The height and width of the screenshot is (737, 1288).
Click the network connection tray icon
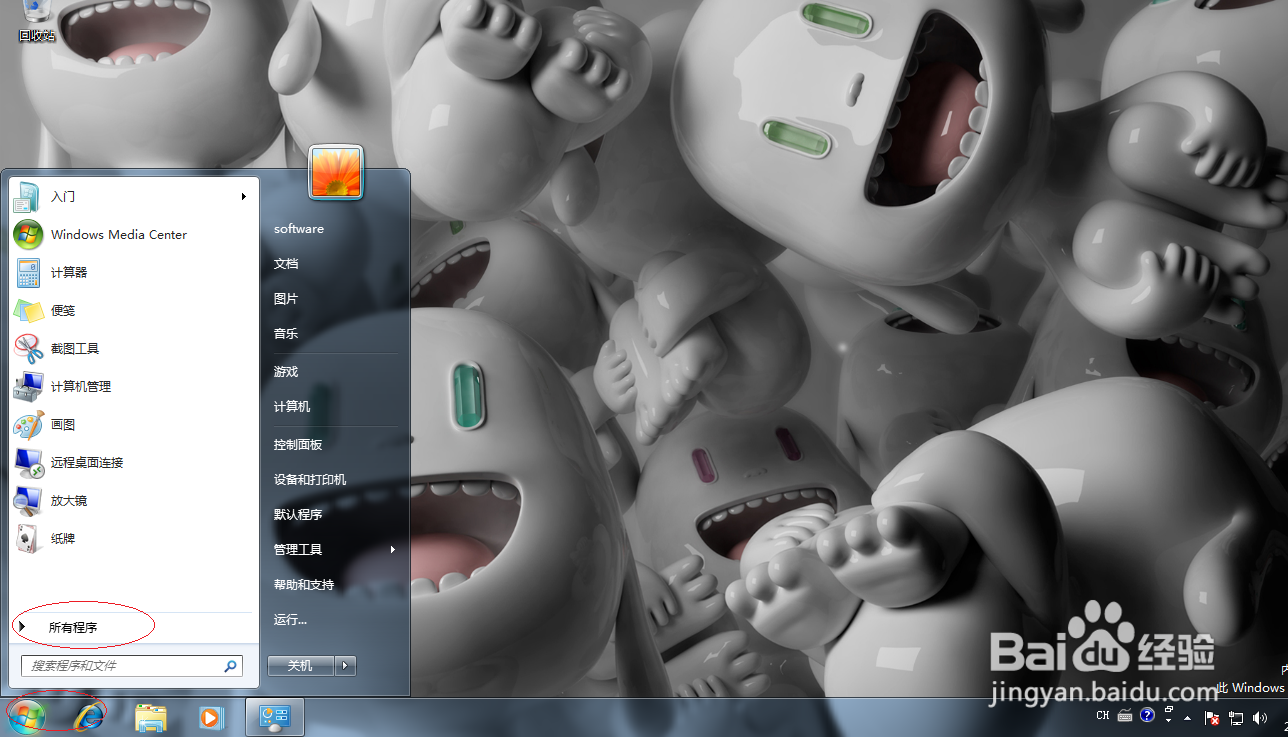[x=1235, y=717]
